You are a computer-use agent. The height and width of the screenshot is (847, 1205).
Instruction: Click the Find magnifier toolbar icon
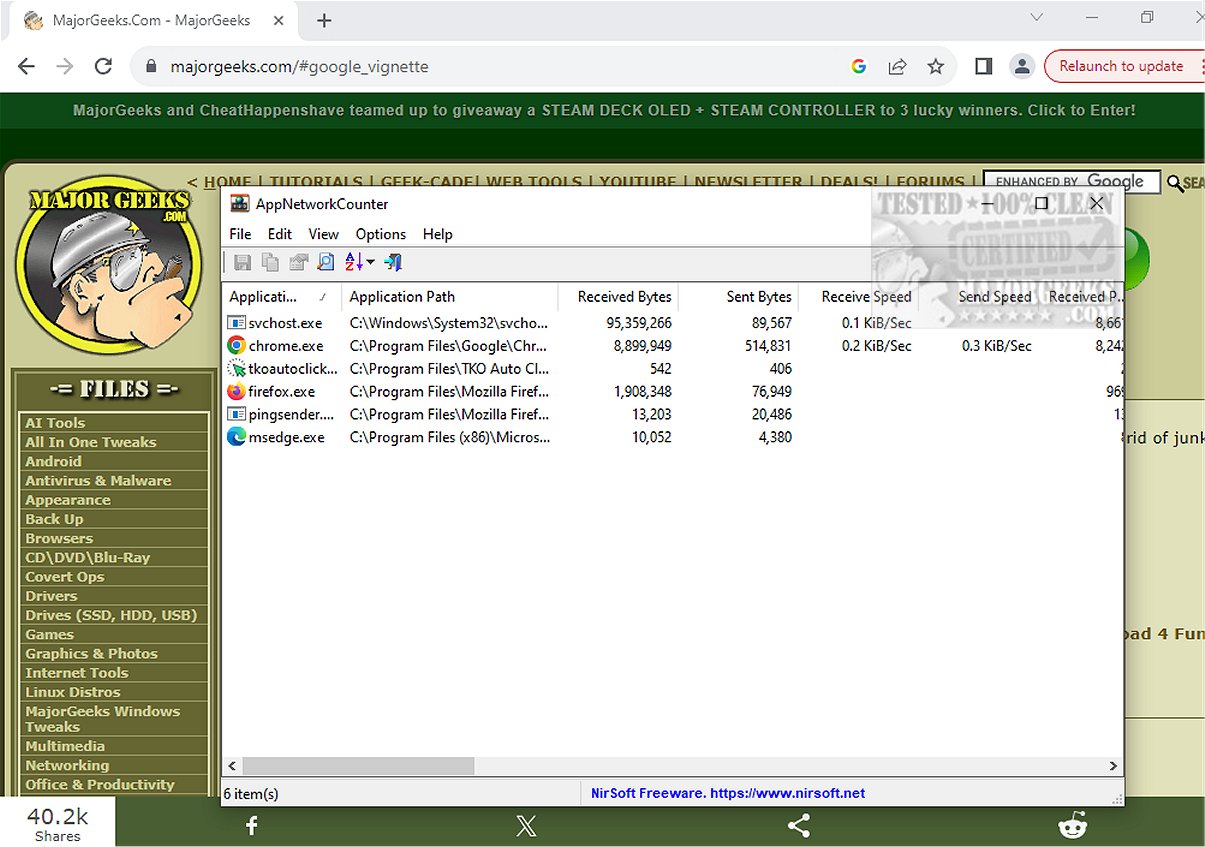(x=326, y=262)
